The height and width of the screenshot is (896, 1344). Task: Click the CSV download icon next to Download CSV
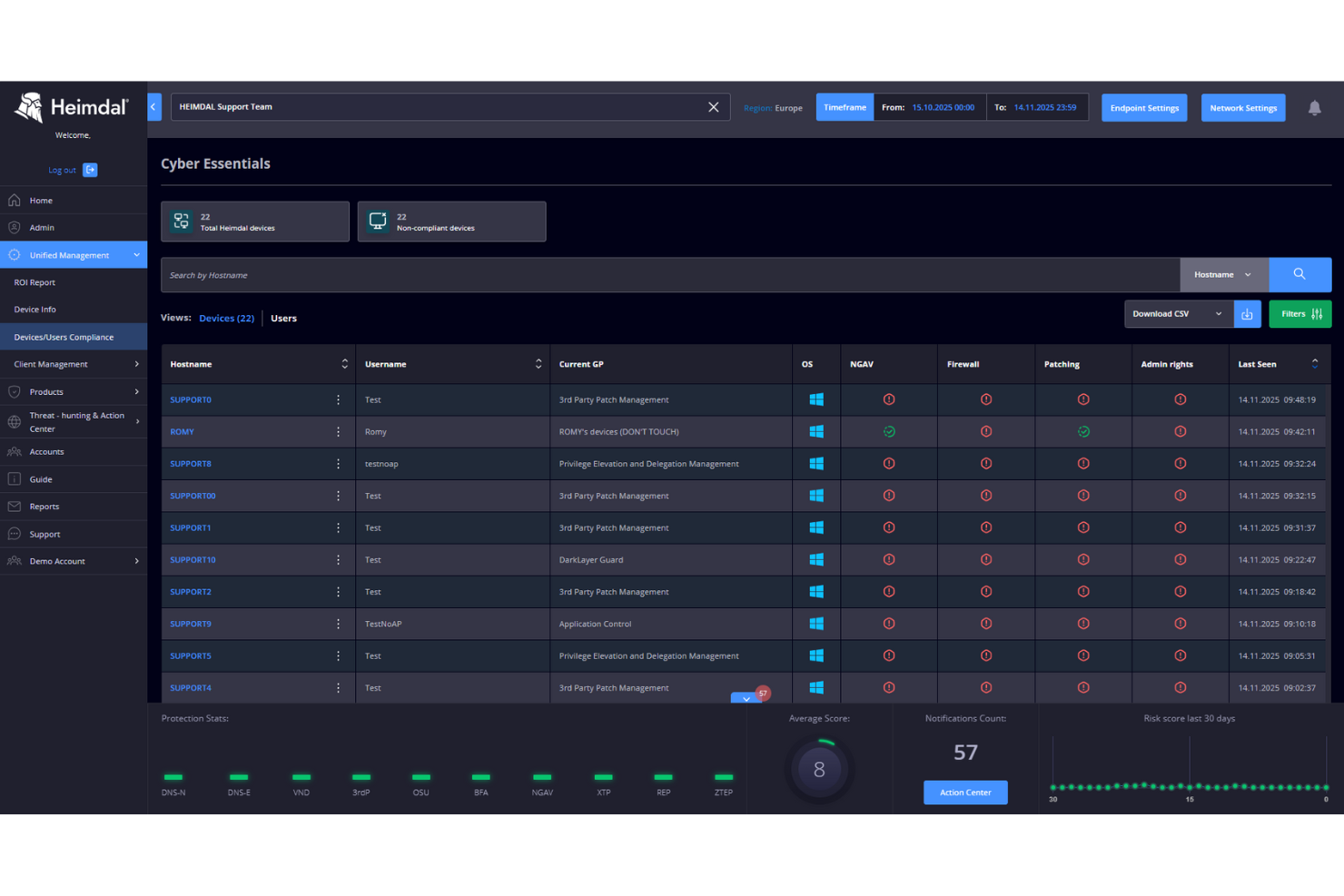1247,313
